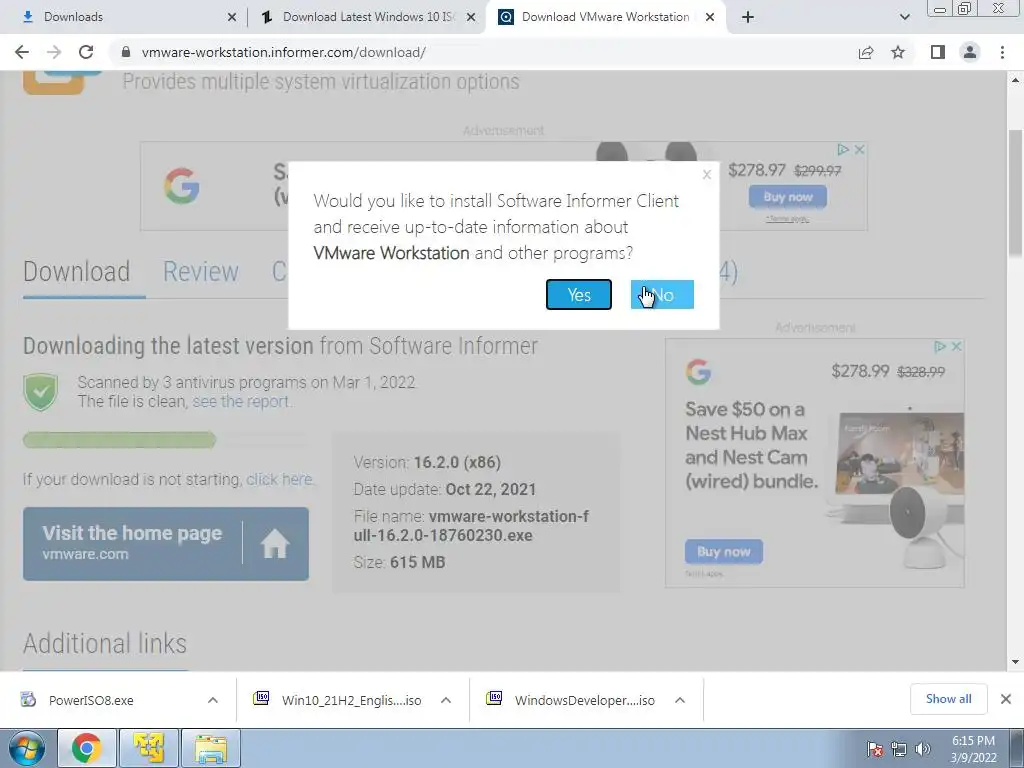The height and width of the screenshot is (768, 1024).
Task: Open the Download page tab
Action: coord(76,272)
